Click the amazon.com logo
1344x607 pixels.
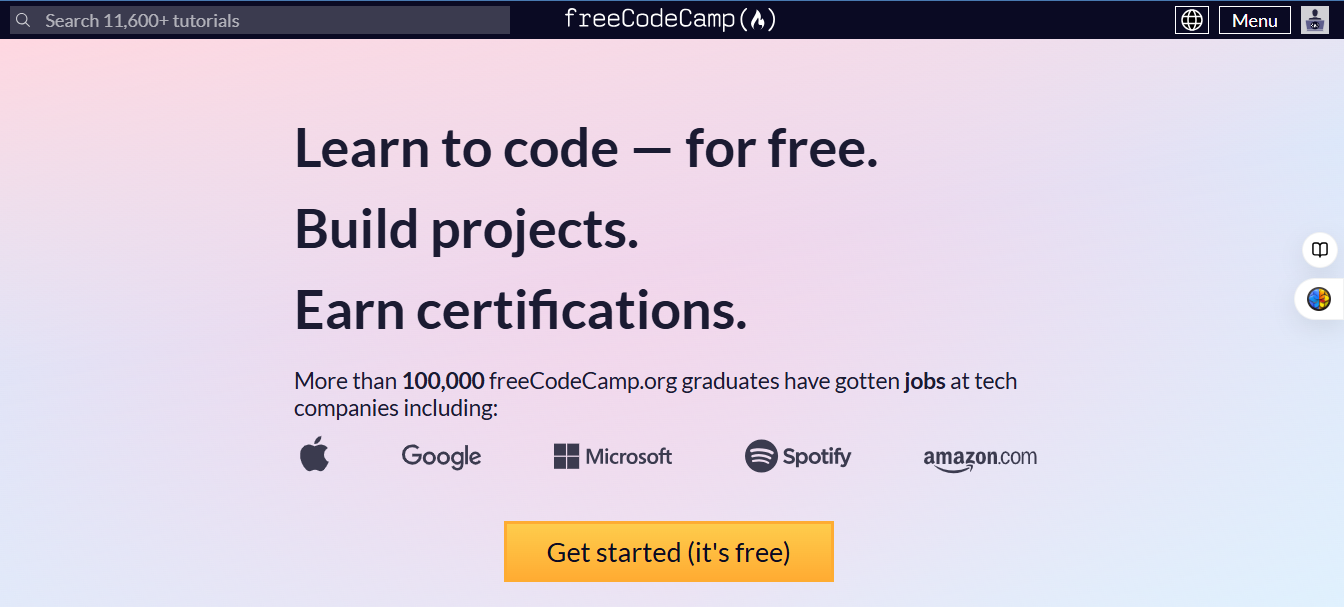[979, 458]
